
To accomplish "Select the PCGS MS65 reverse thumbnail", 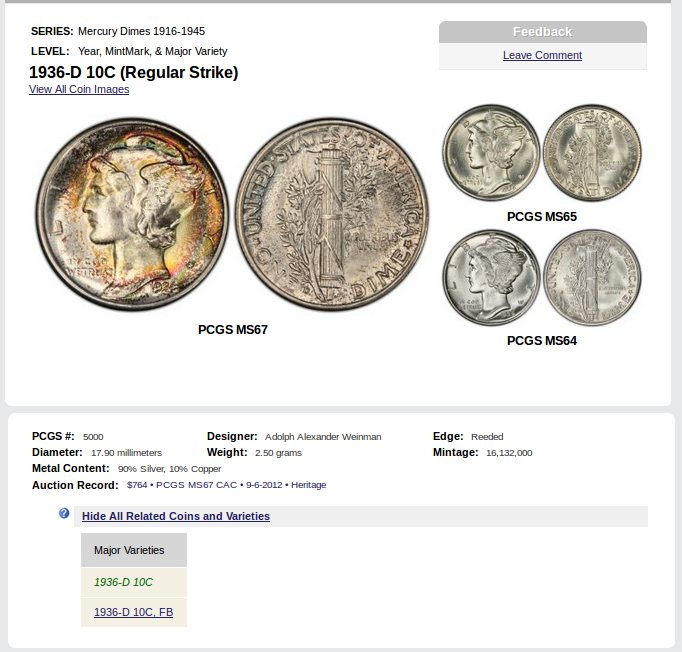I will click(x=592, y=153).
